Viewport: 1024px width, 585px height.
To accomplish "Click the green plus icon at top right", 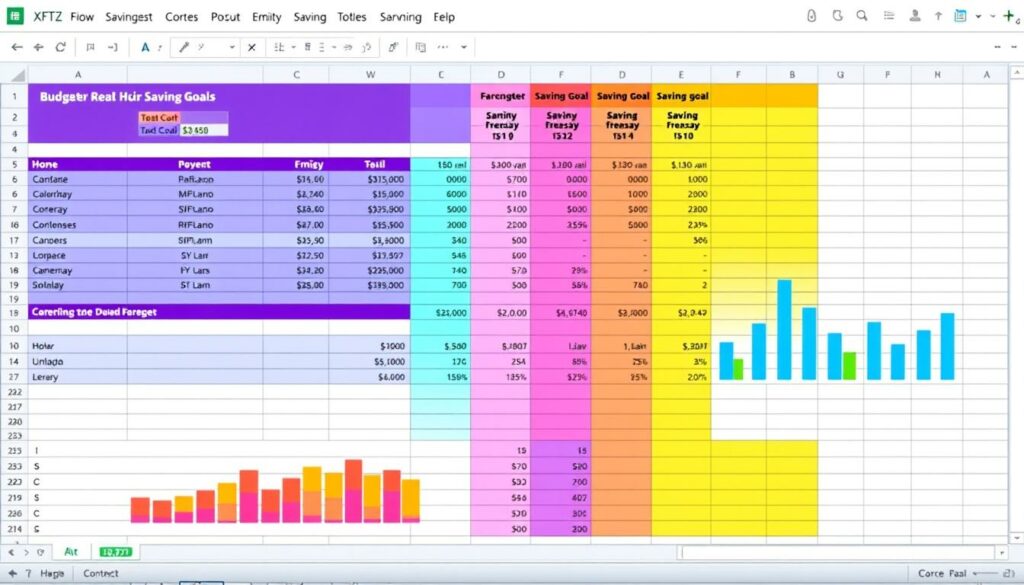I will coord(1010,16).
